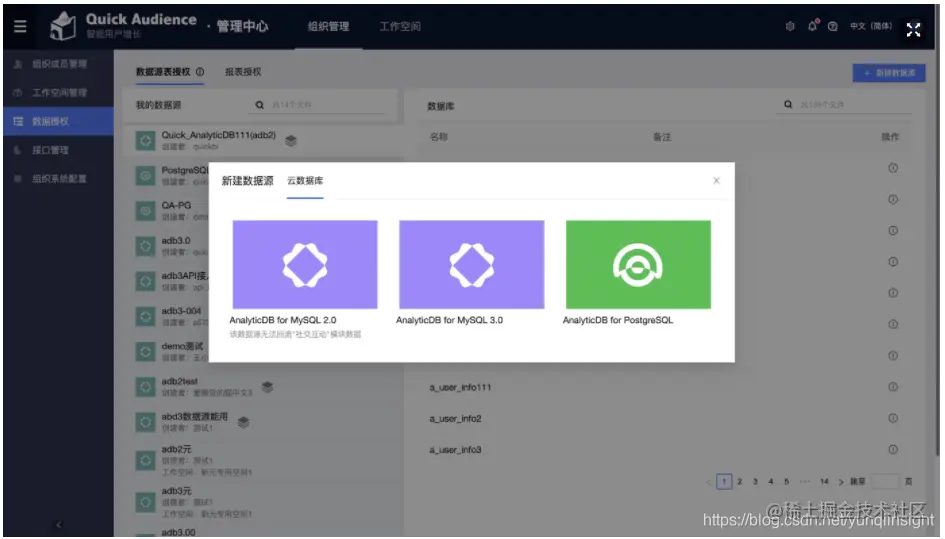Go to page 14
The height and width of the screenshot is (539, 945).
824,482
